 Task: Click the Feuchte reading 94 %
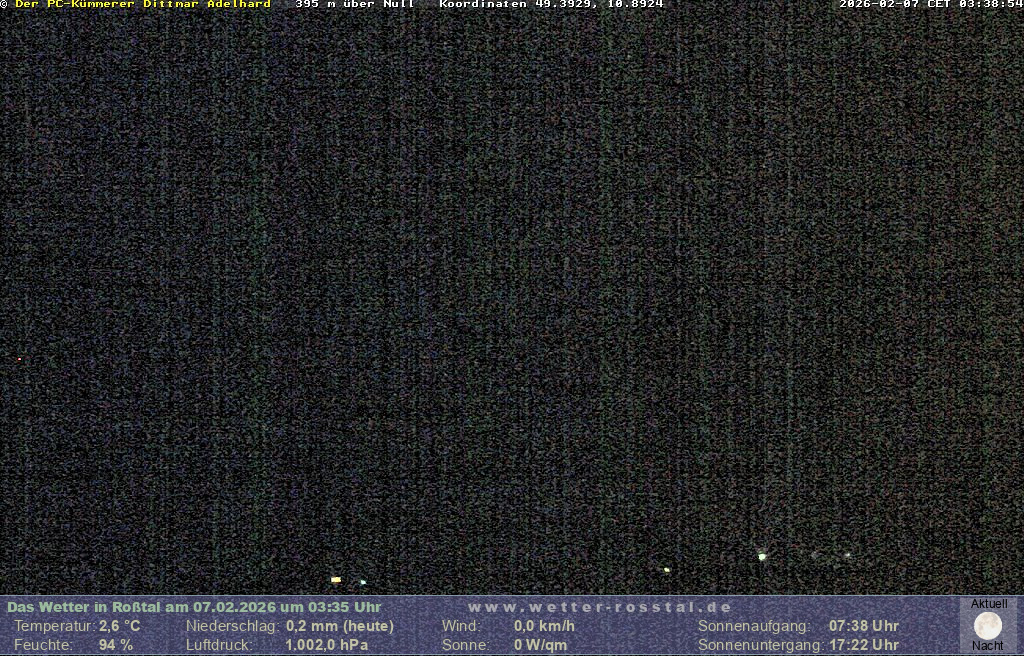pos(116,645)
